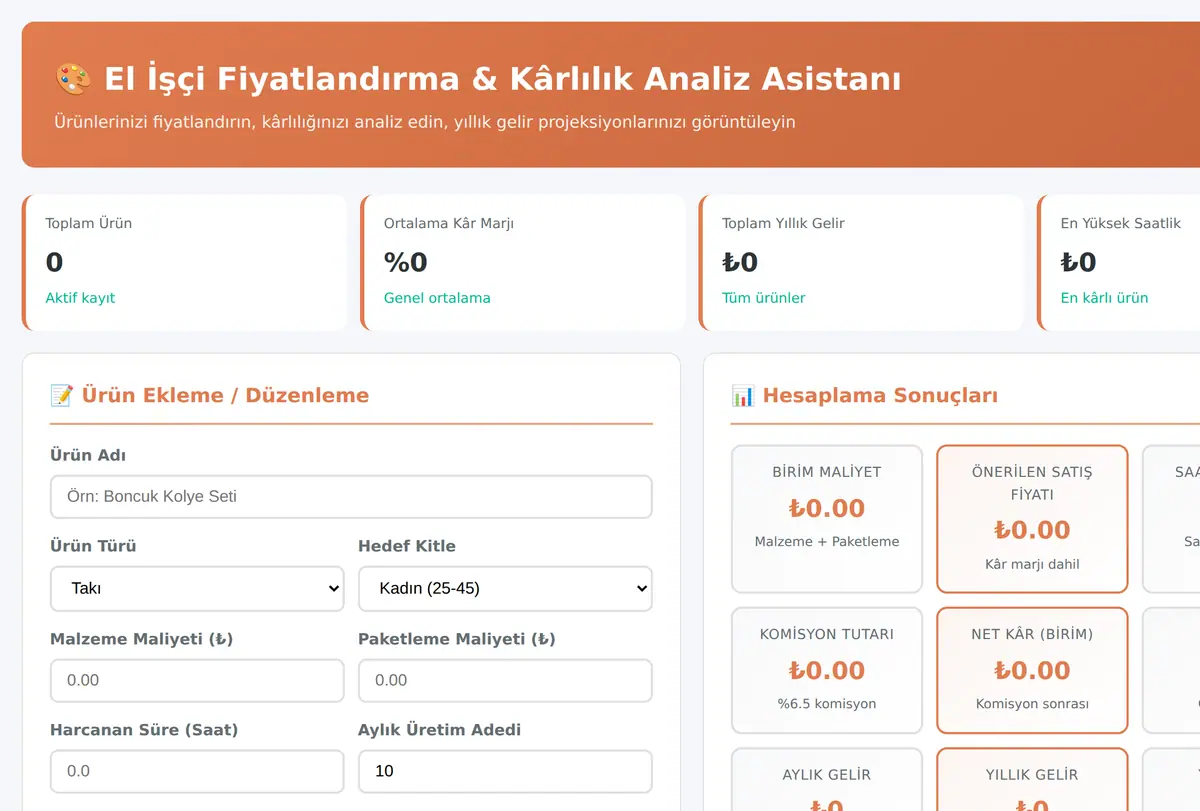
Task: Click the 'Tüm ürünler' green text
Action: coord(764,298)
